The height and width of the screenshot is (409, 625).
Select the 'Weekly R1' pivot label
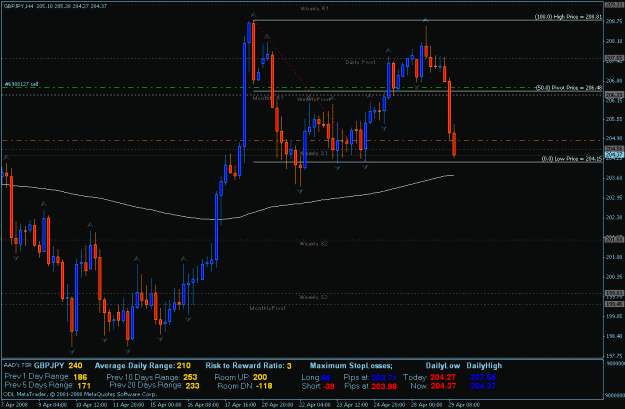coord(314,8)
